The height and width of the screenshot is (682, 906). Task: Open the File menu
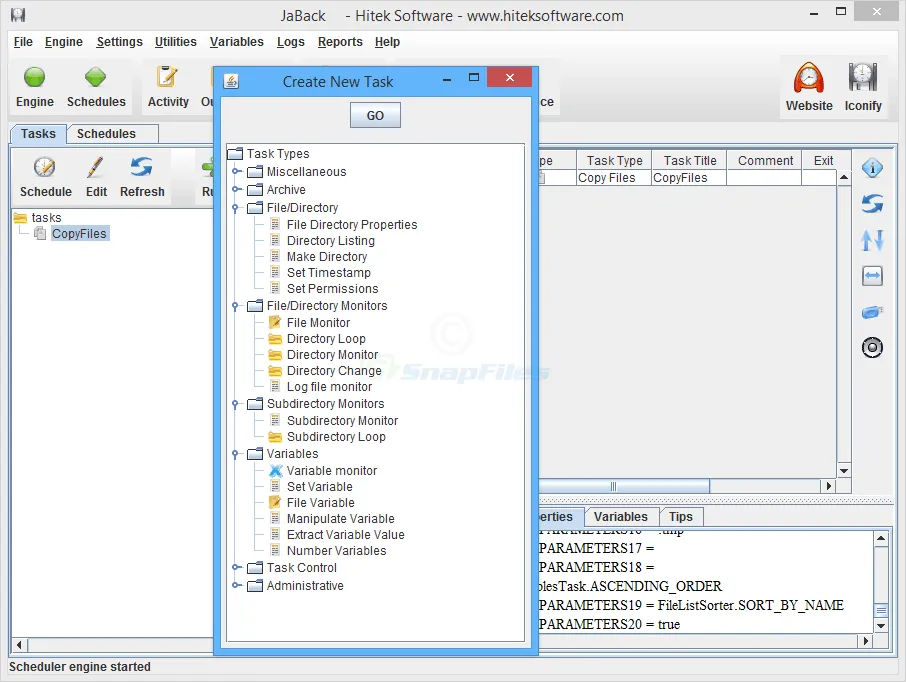[23, 42]
